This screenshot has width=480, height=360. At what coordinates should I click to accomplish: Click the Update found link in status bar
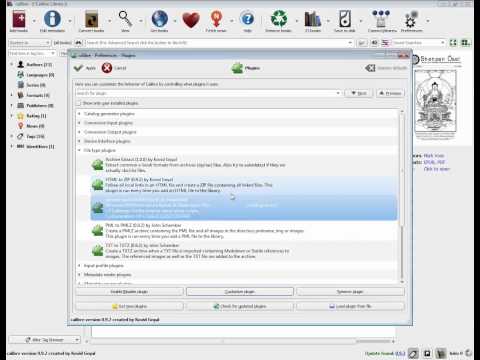click(x=385, y=353)
